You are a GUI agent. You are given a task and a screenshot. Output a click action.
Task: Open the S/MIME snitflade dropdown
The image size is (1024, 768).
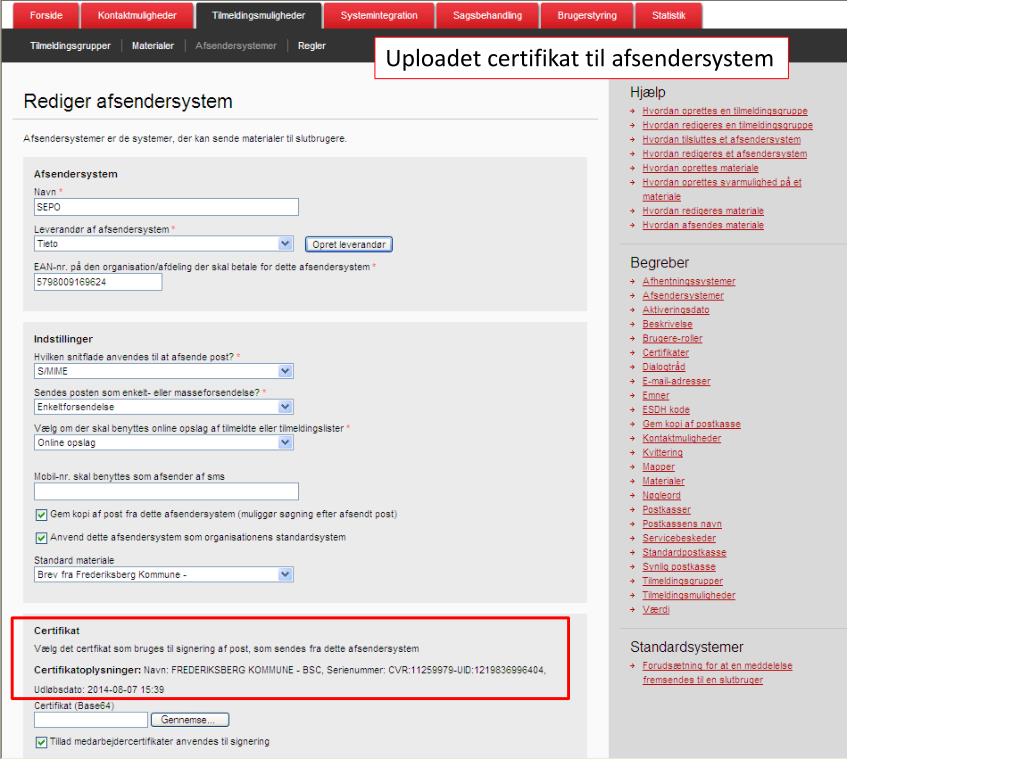click(164, 371)
